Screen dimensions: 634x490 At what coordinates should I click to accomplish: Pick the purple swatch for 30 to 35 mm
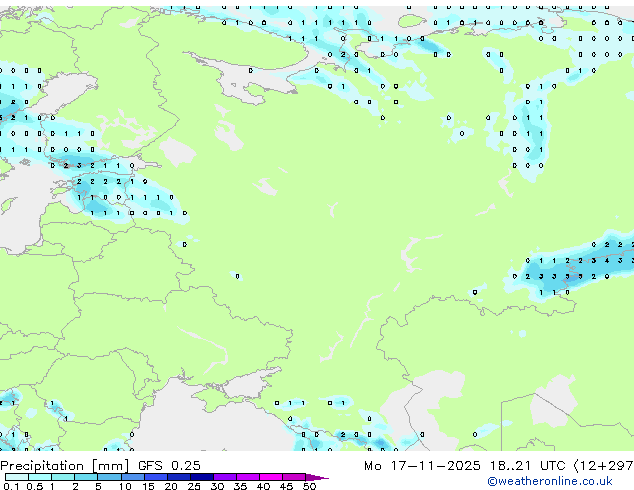click(x=224, y=477)
